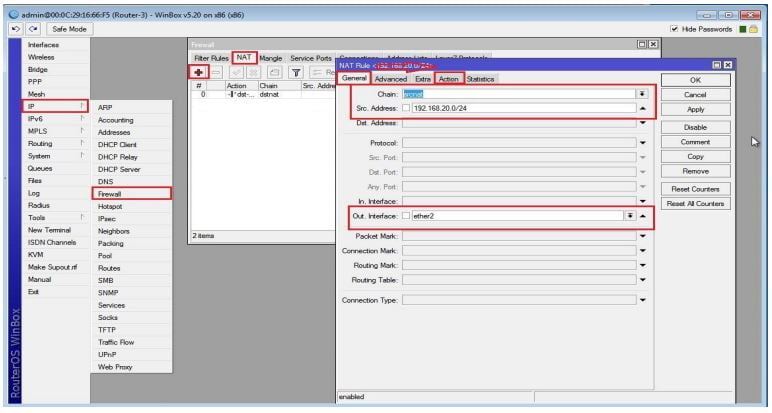The height and width of the screenshot is (413, 772).
Task: Click the Reset All Counters button
Action: (695, 204)
